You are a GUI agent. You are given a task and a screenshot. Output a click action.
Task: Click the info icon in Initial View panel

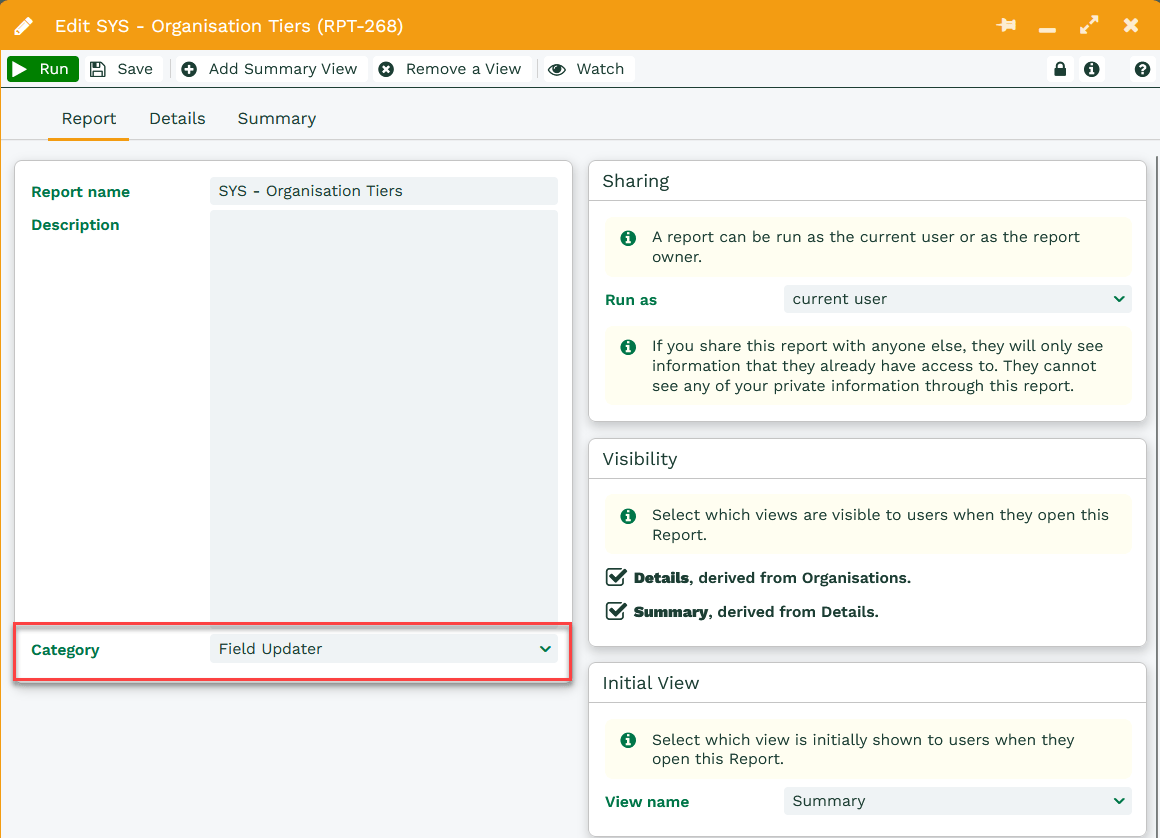pyautogui.click(x=628, y=740)
